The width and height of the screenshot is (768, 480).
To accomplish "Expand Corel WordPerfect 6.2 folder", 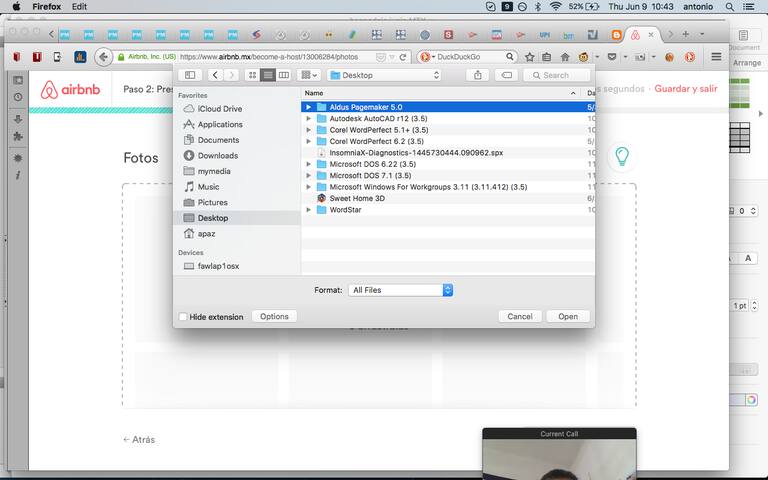I will (x=309, y=141).
